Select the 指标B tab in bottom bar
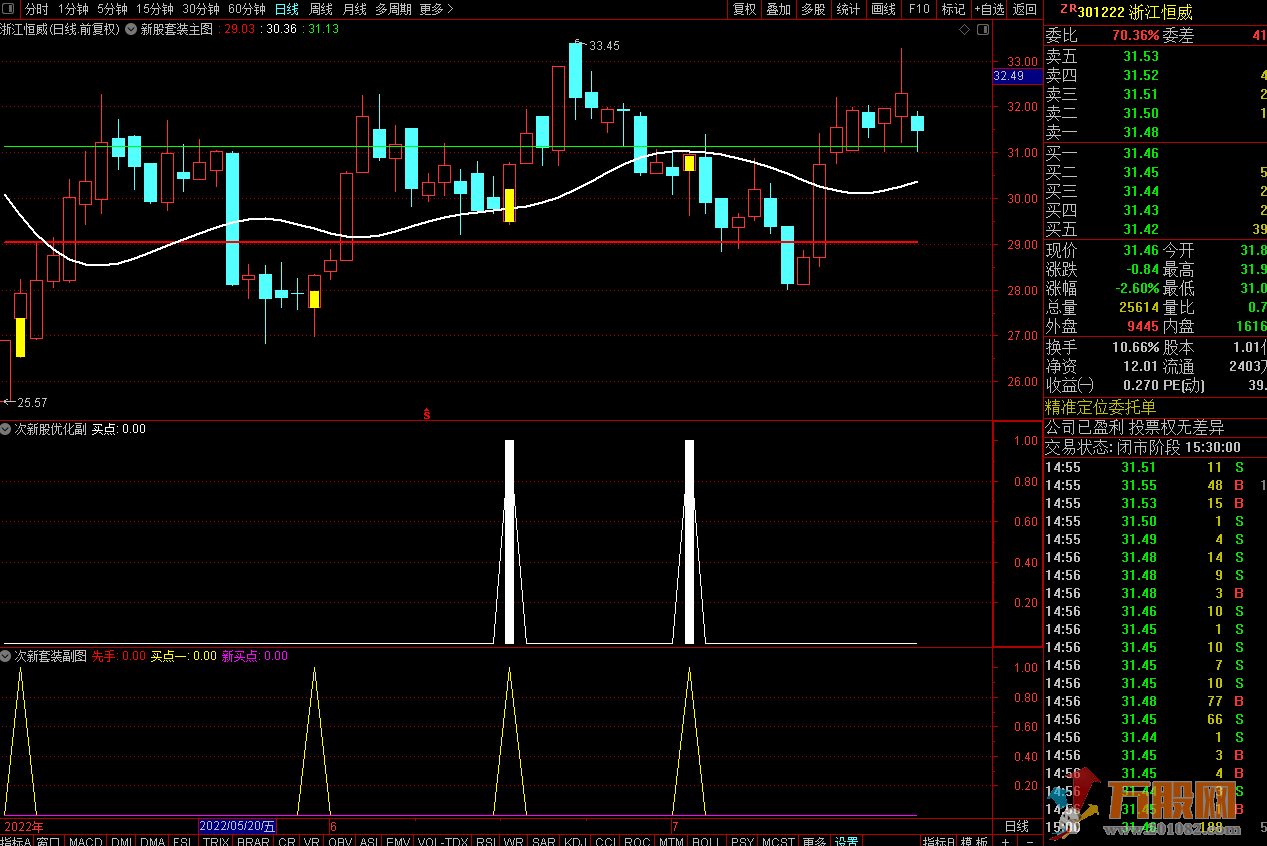 (x=937, y=841)
